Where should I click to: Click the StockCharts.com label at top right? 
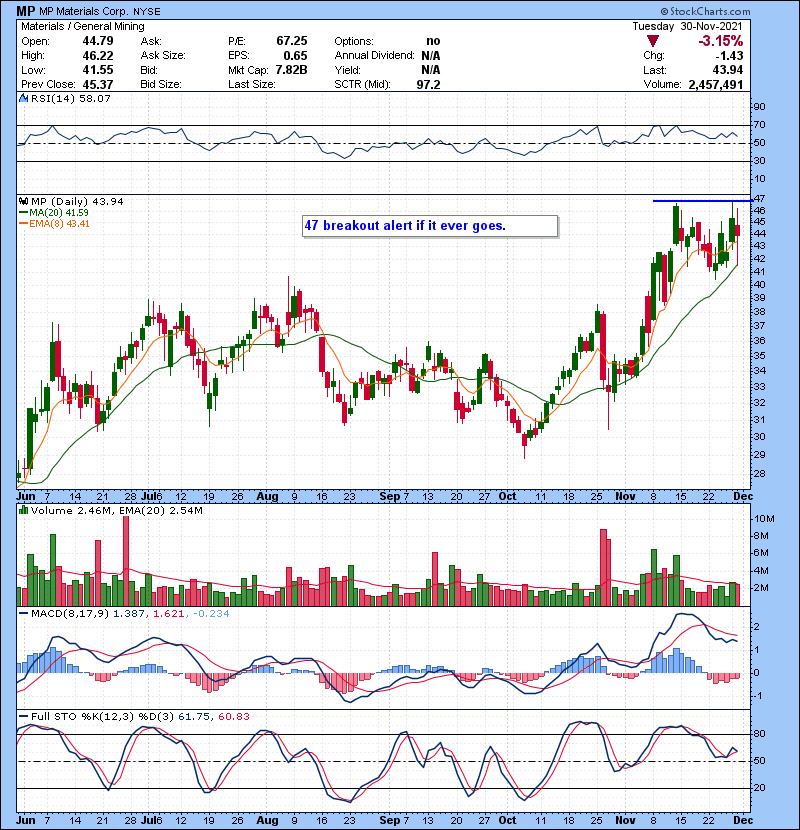click(x=705, y=11)
